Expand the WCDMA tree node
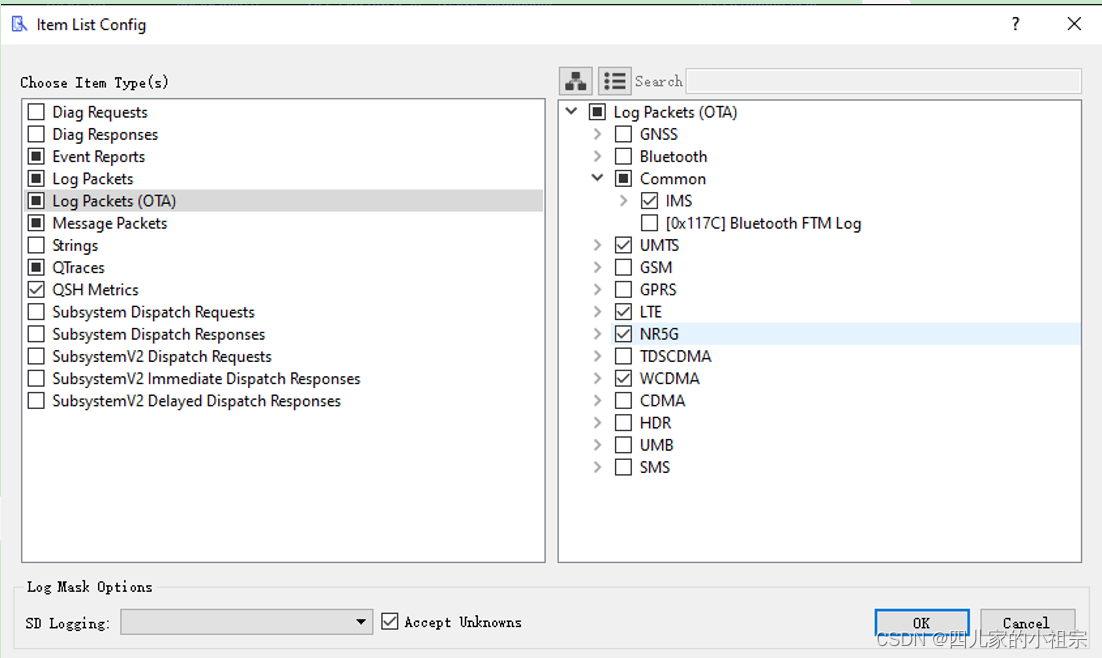The image size is (1102, 658). (597, 378)
